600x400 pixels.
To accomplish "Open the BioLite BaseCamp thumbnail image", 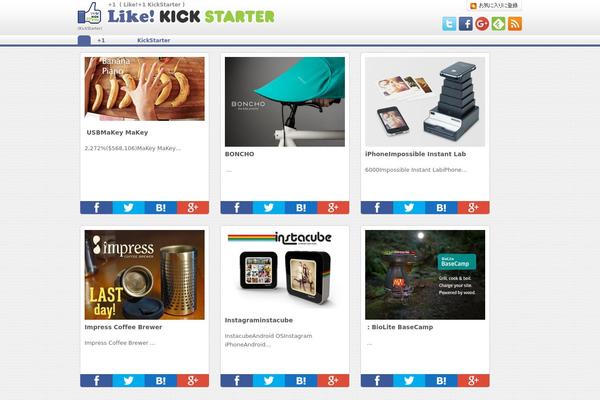I will pos(425,275).
